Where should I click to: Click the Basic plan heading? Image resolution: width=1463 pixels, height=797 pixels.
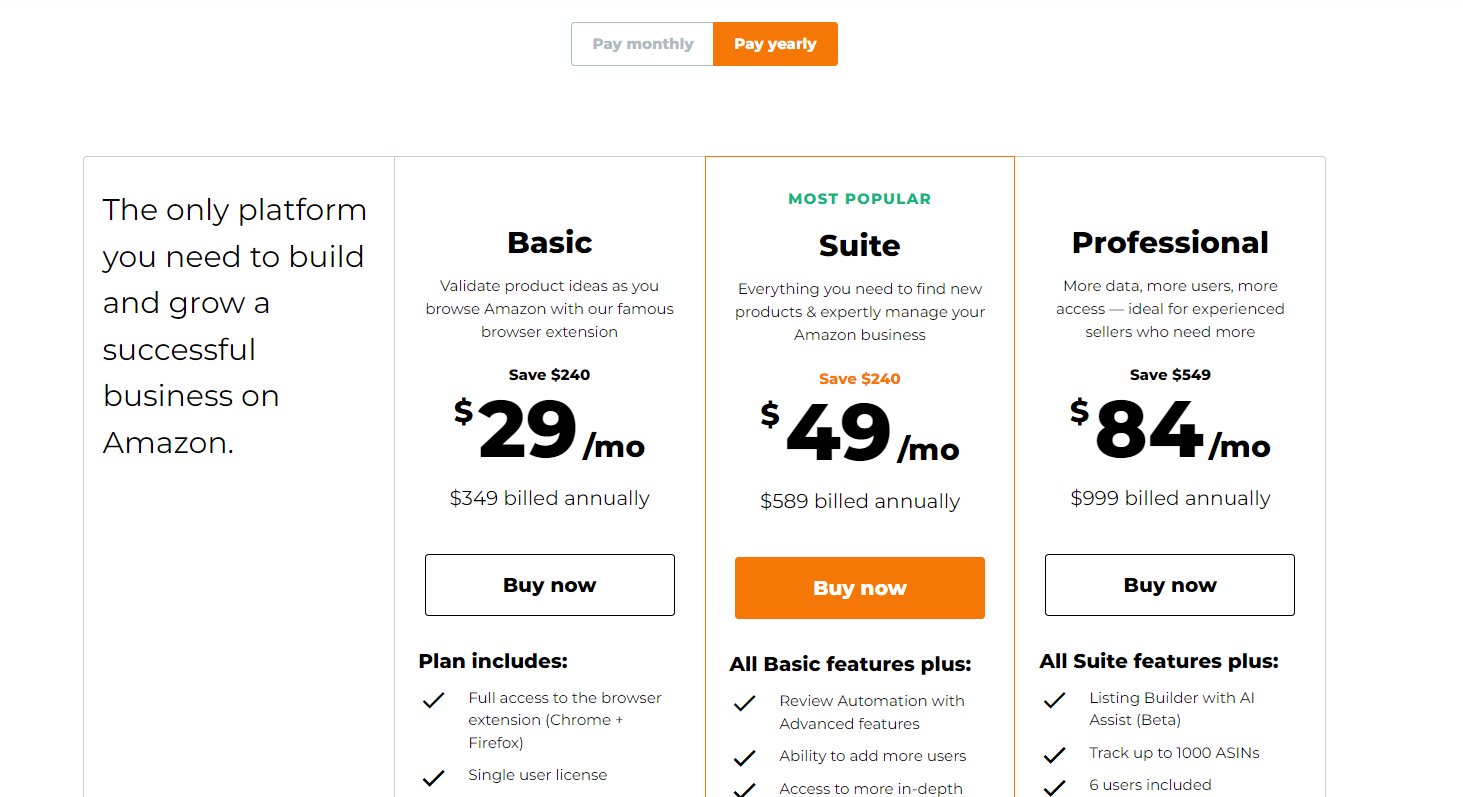click(549, 242)
